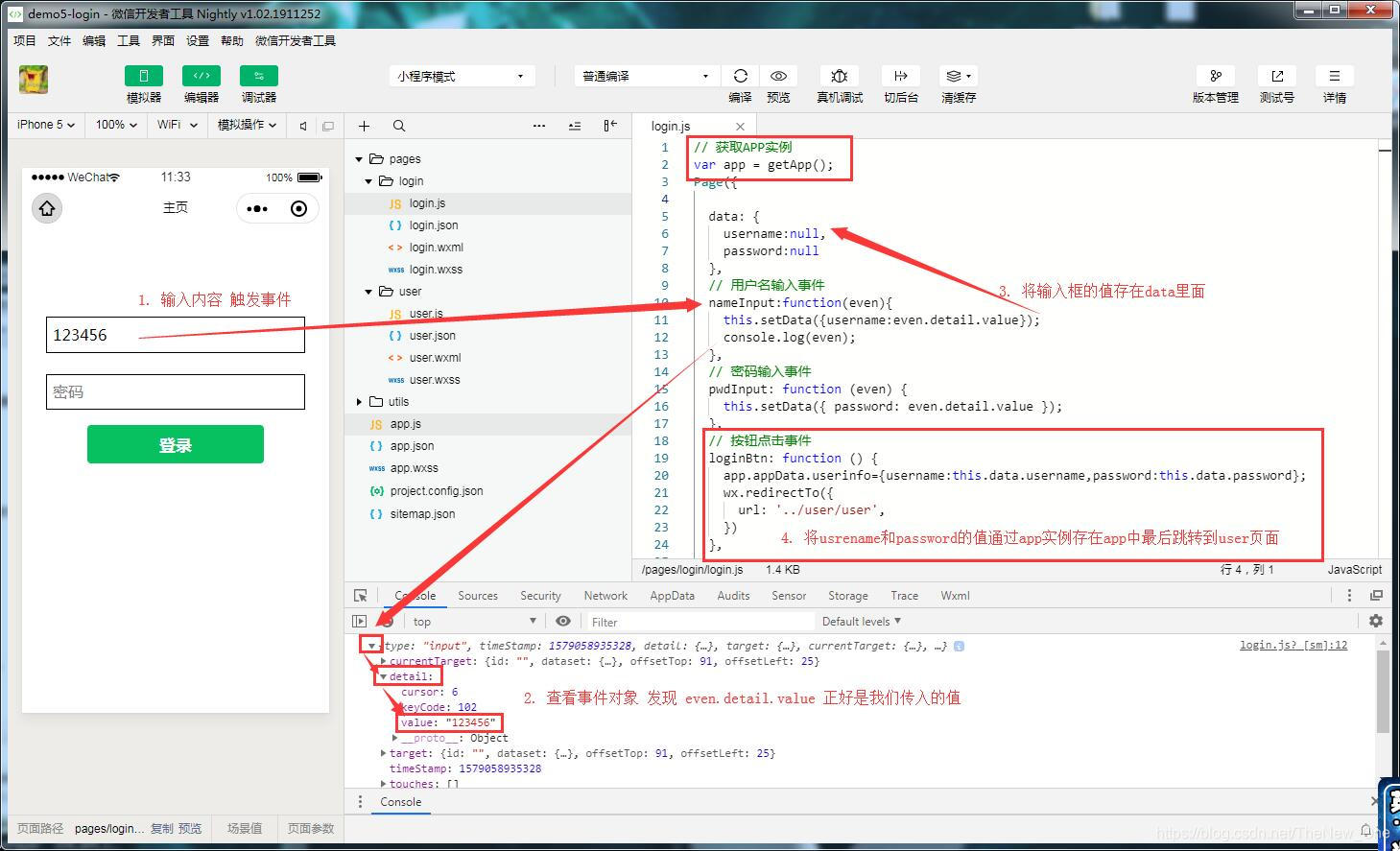Switch to the Wxml tab
This screenshot has height=851, width=1400.
click(955, 596)
